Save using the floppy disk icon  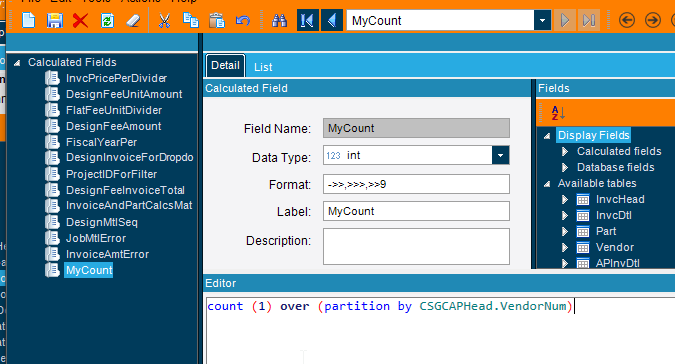tap(55, 20)
